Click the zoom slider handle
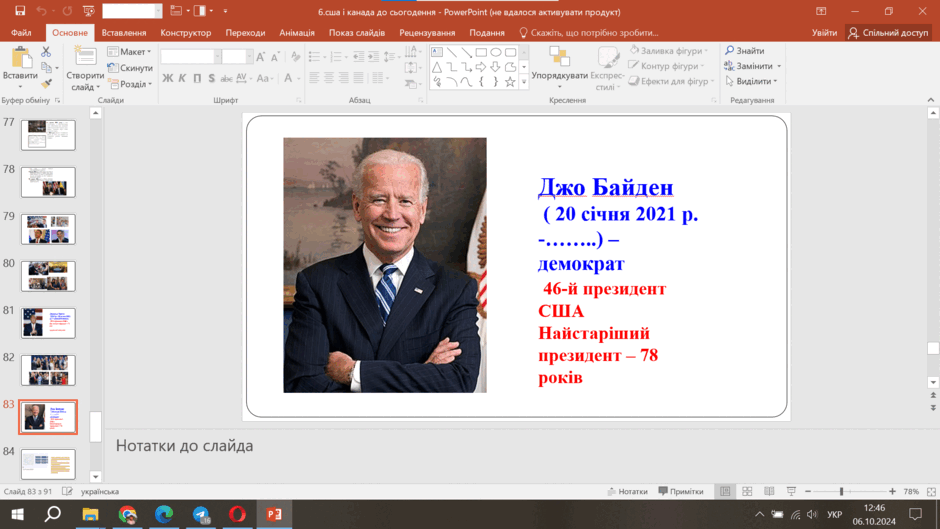The height and width of the screenshot is (529, 940). click(x=842, y=491)
